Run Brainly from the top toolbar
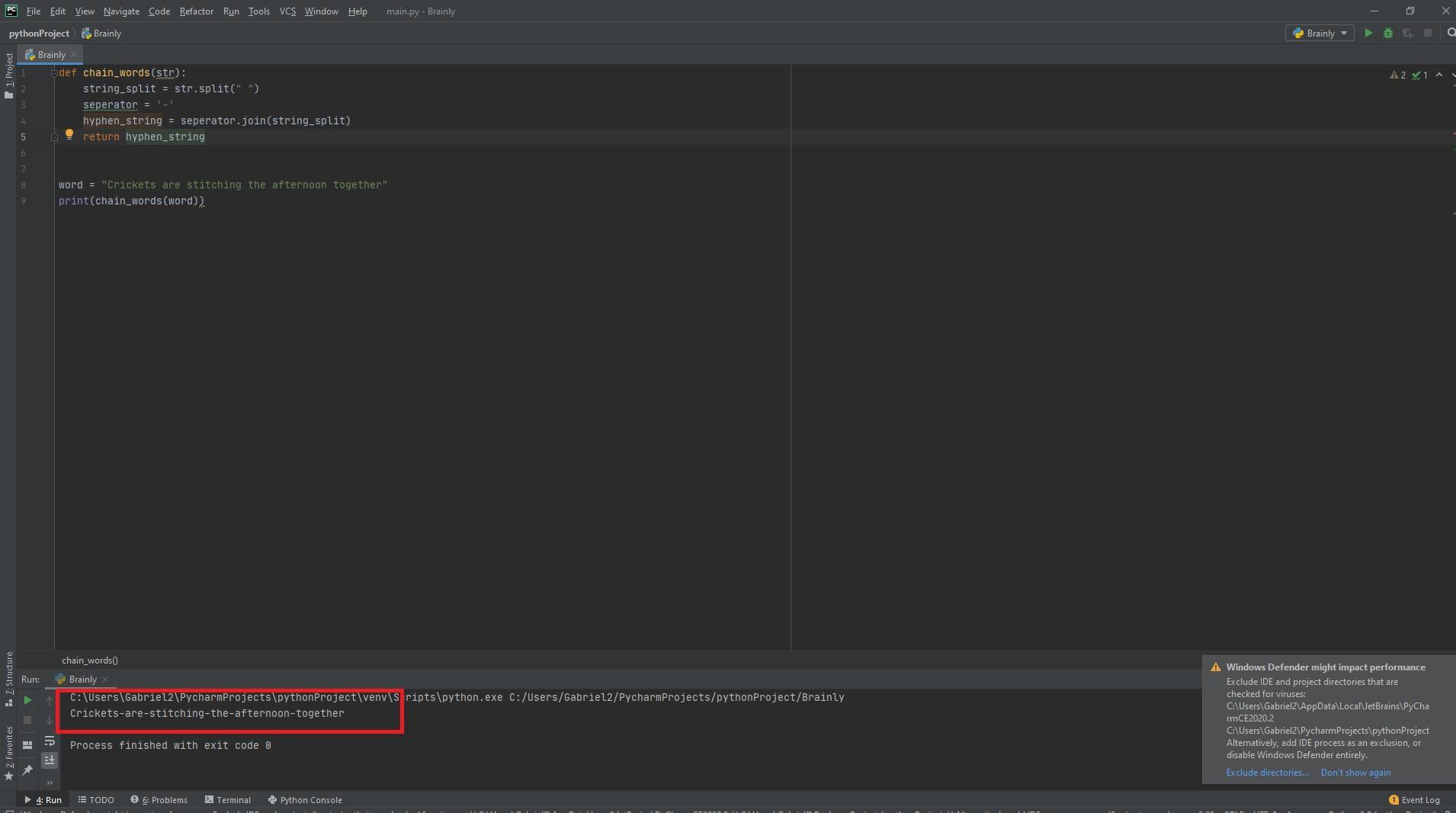The height and width of the screenshot is (813, 1456). [x=1368, y=34]
